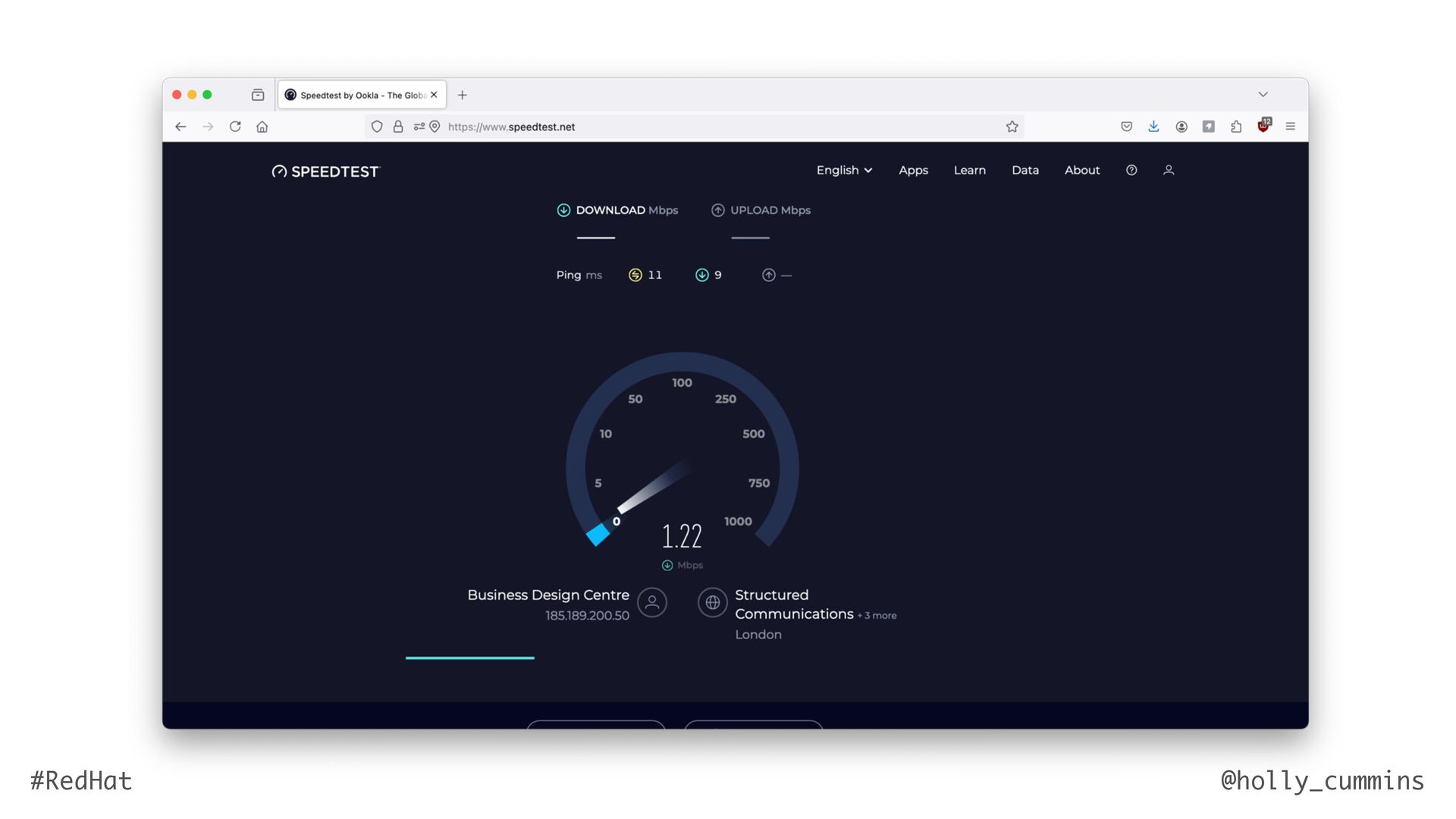1456x819 pixels.
Task: Select the Learn navigation item
Action: [969, 171]
